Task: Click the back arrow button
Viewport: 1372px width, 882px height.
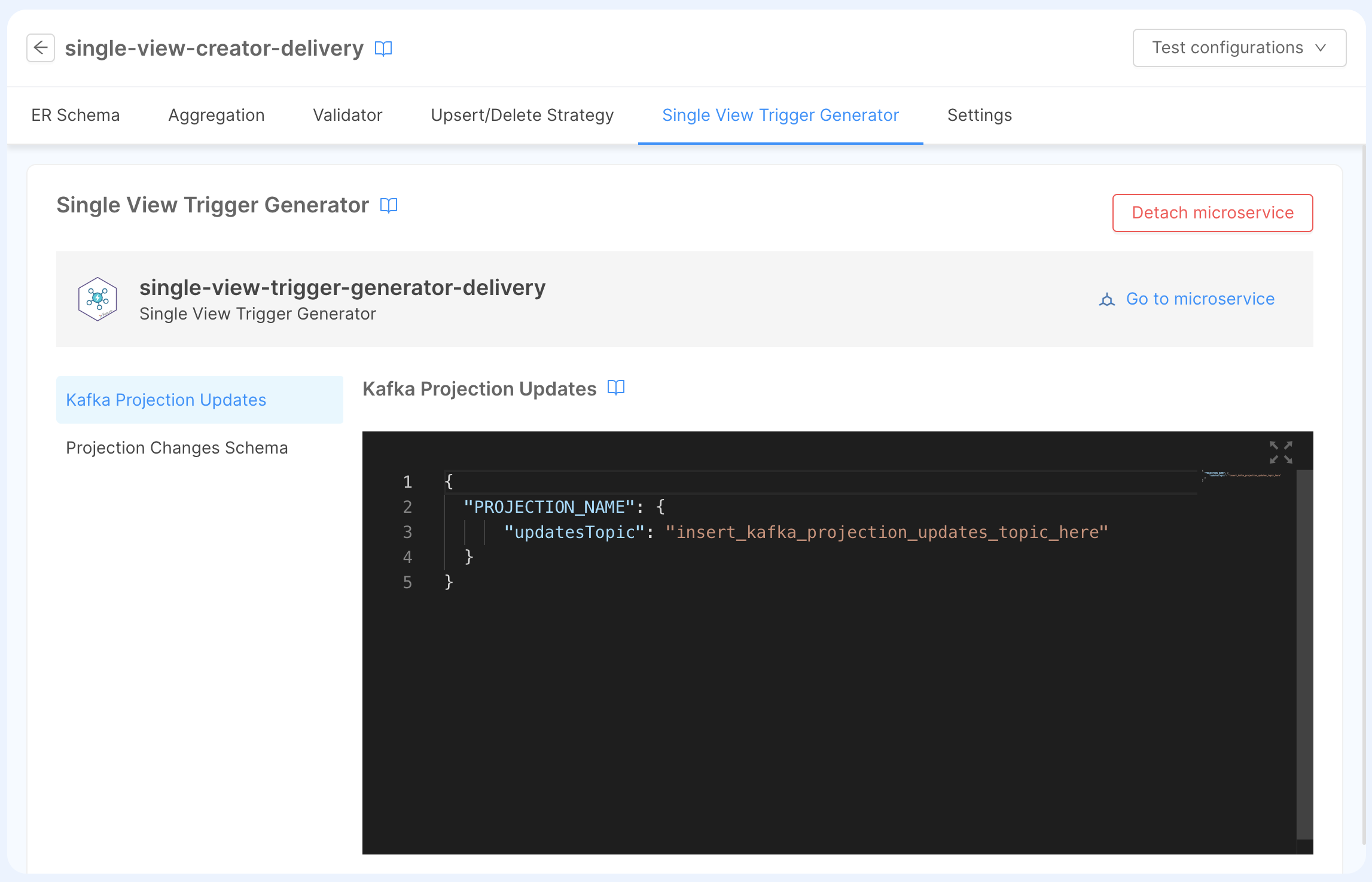Action: click(41, 48)
